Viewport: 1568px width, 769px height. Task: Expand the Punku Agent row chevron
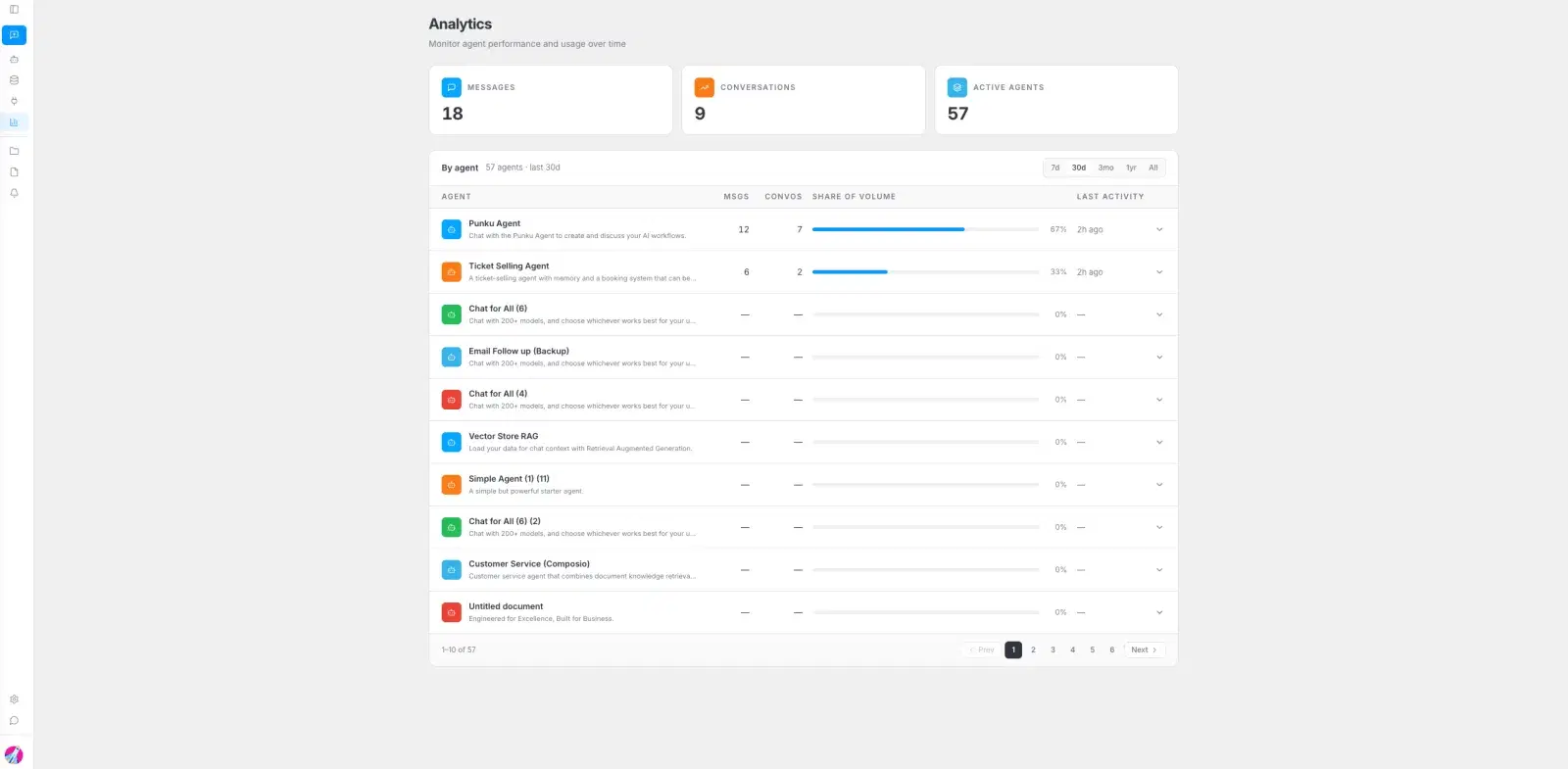(1159, 229)
